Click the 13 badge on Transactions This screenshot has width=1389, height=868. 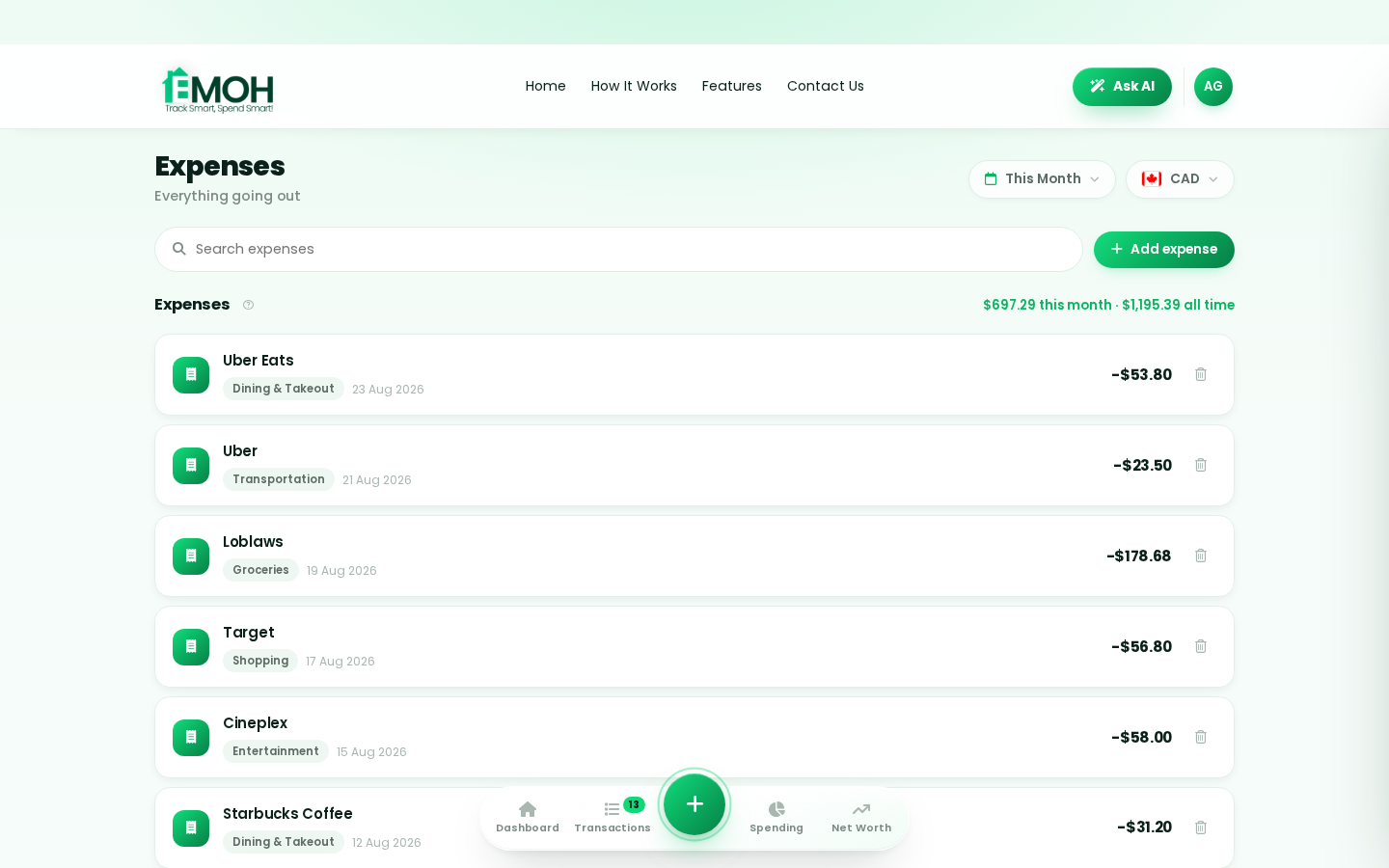634,804
